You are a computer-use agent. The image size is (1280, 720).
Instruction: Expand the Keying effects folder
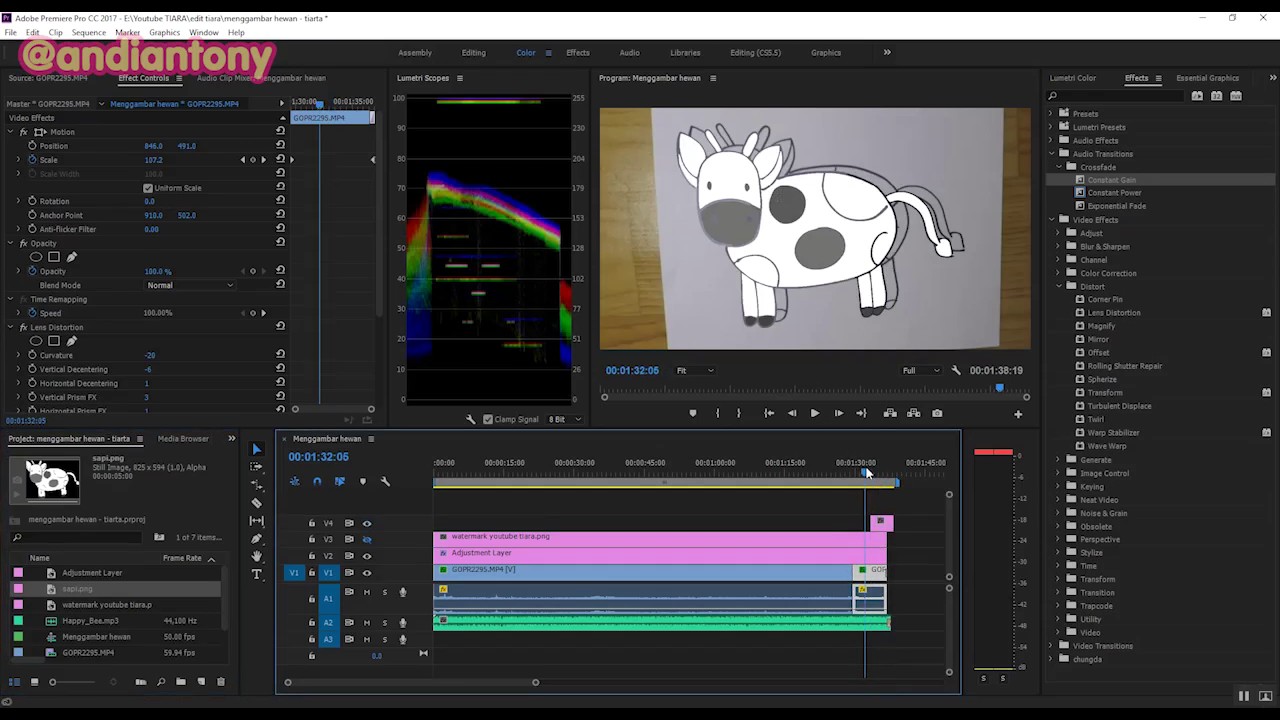(1058, 486)
